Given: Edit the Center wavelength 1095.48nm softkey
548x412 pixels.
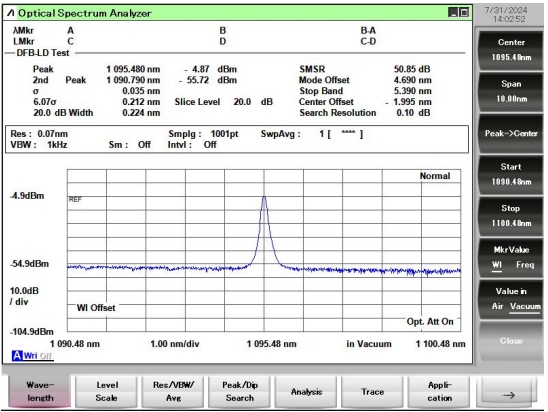Looking at the screenshot, I should coord(511,50).
